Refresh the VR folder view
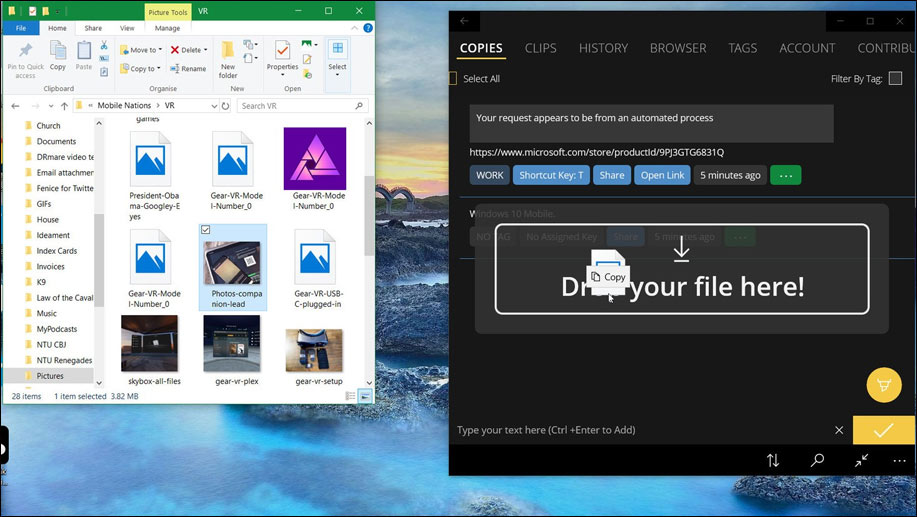917x517 pixels. tap(226, 106)
